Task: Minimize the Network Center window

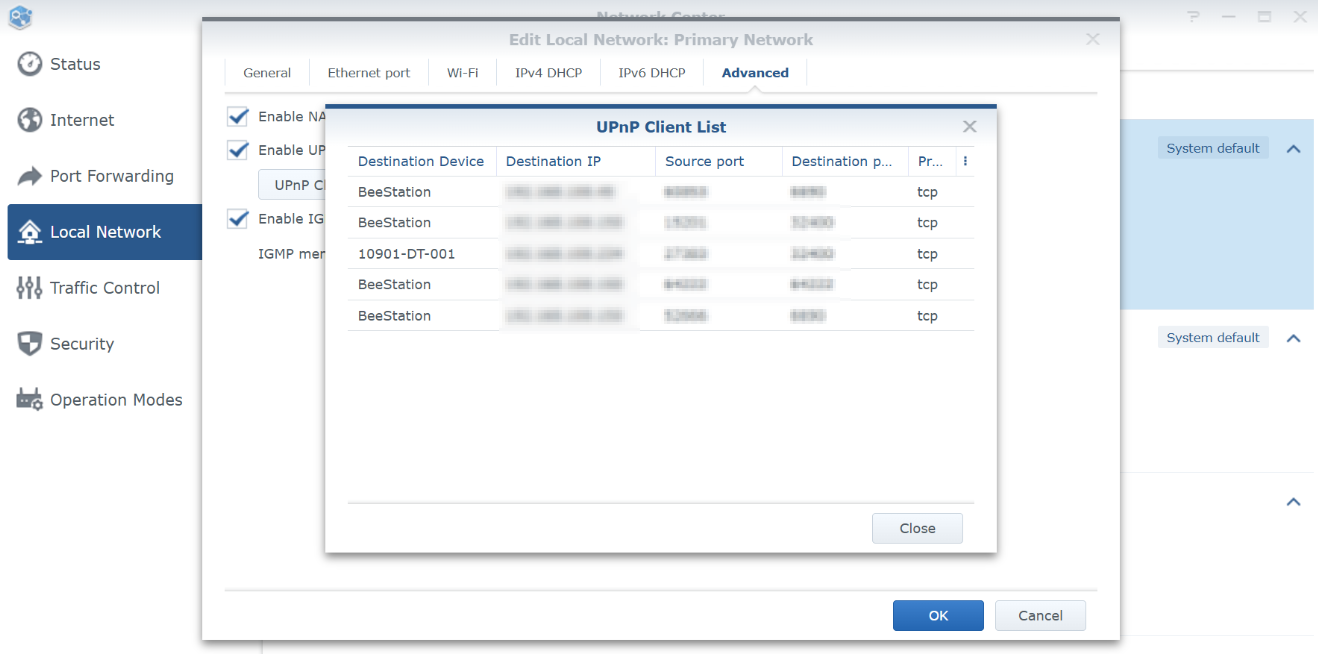Action: coord(1229,16)
